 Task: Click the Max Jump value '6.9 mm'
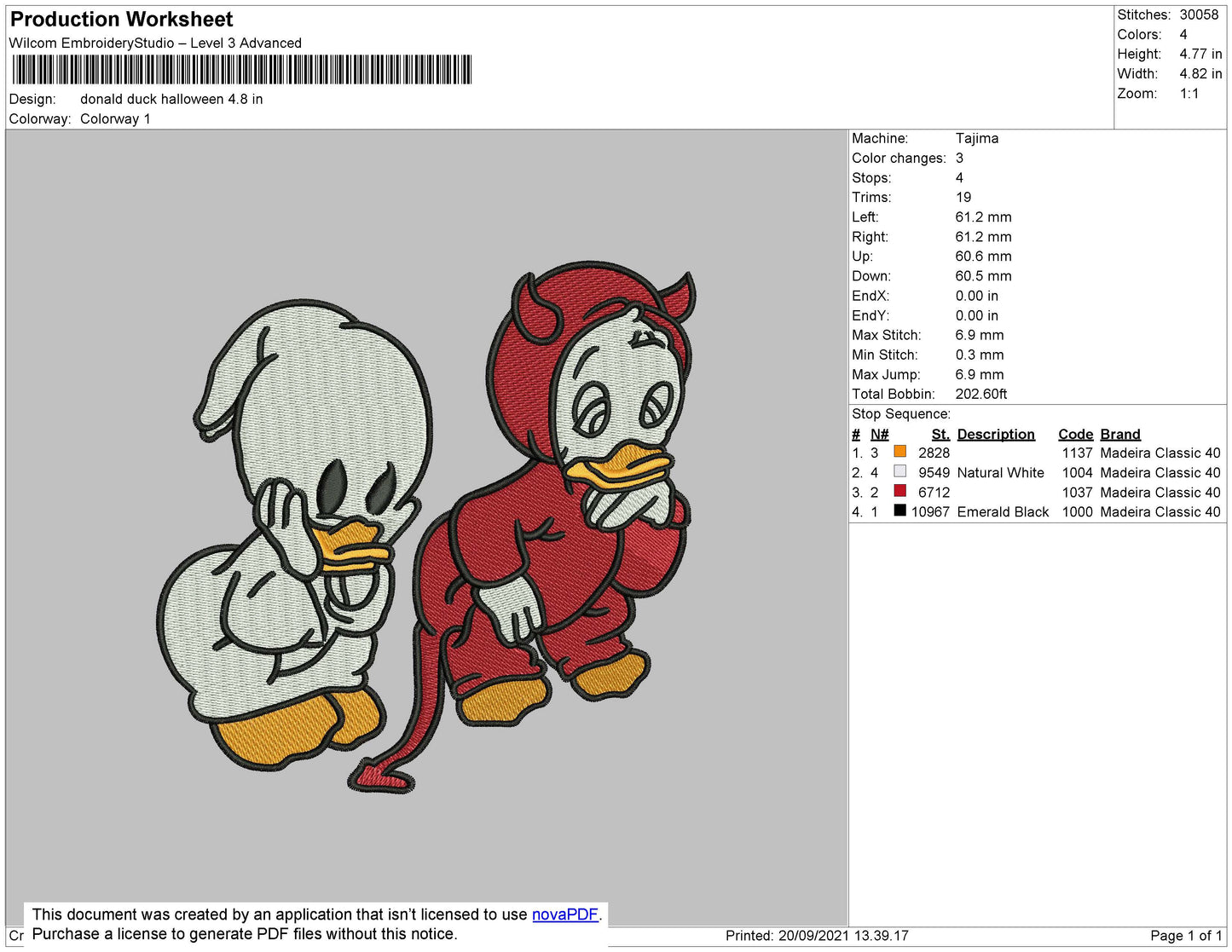980,375
